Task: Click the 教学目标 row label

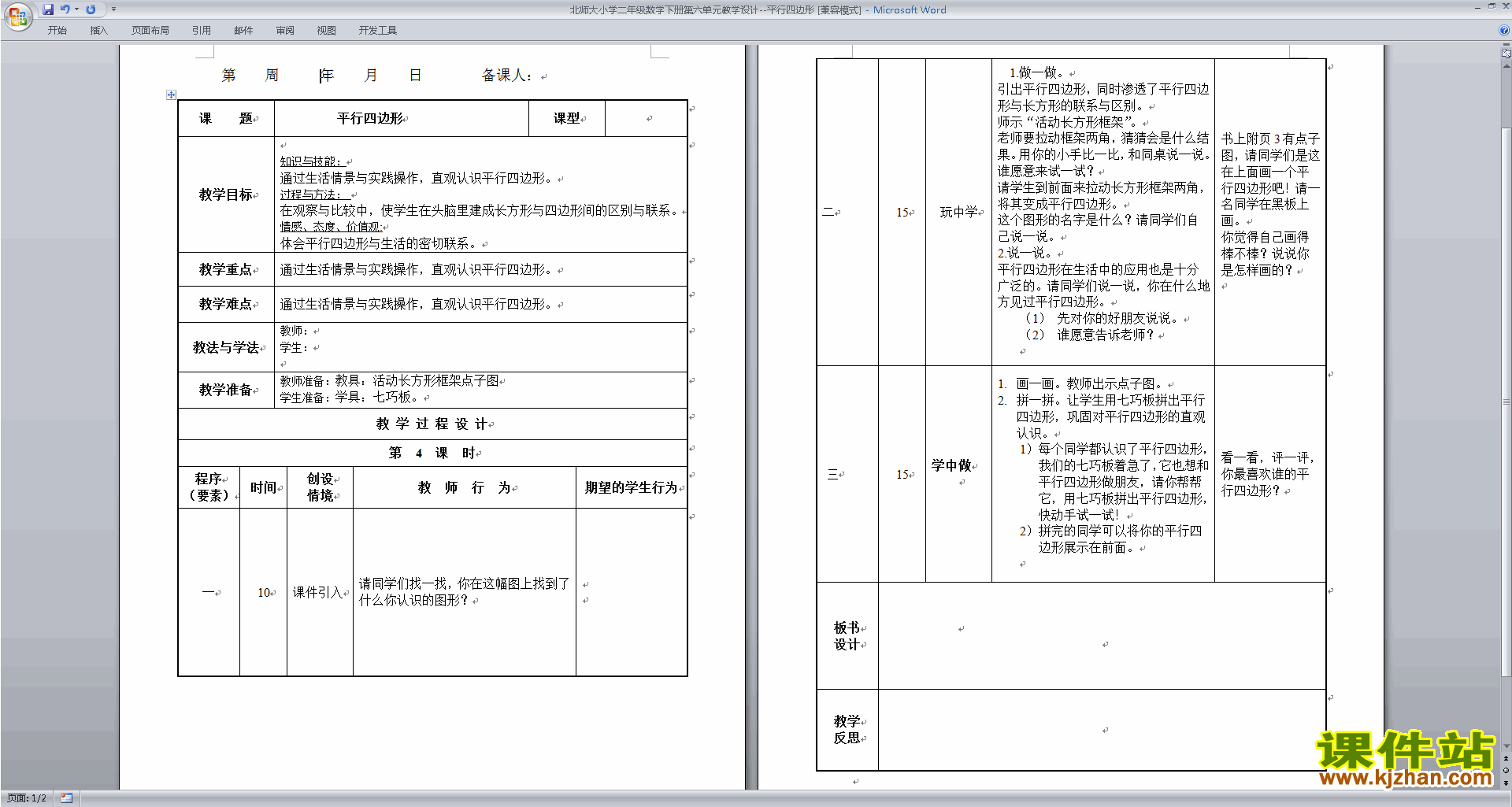Action: pyautogui.click(x=226, y=194)
